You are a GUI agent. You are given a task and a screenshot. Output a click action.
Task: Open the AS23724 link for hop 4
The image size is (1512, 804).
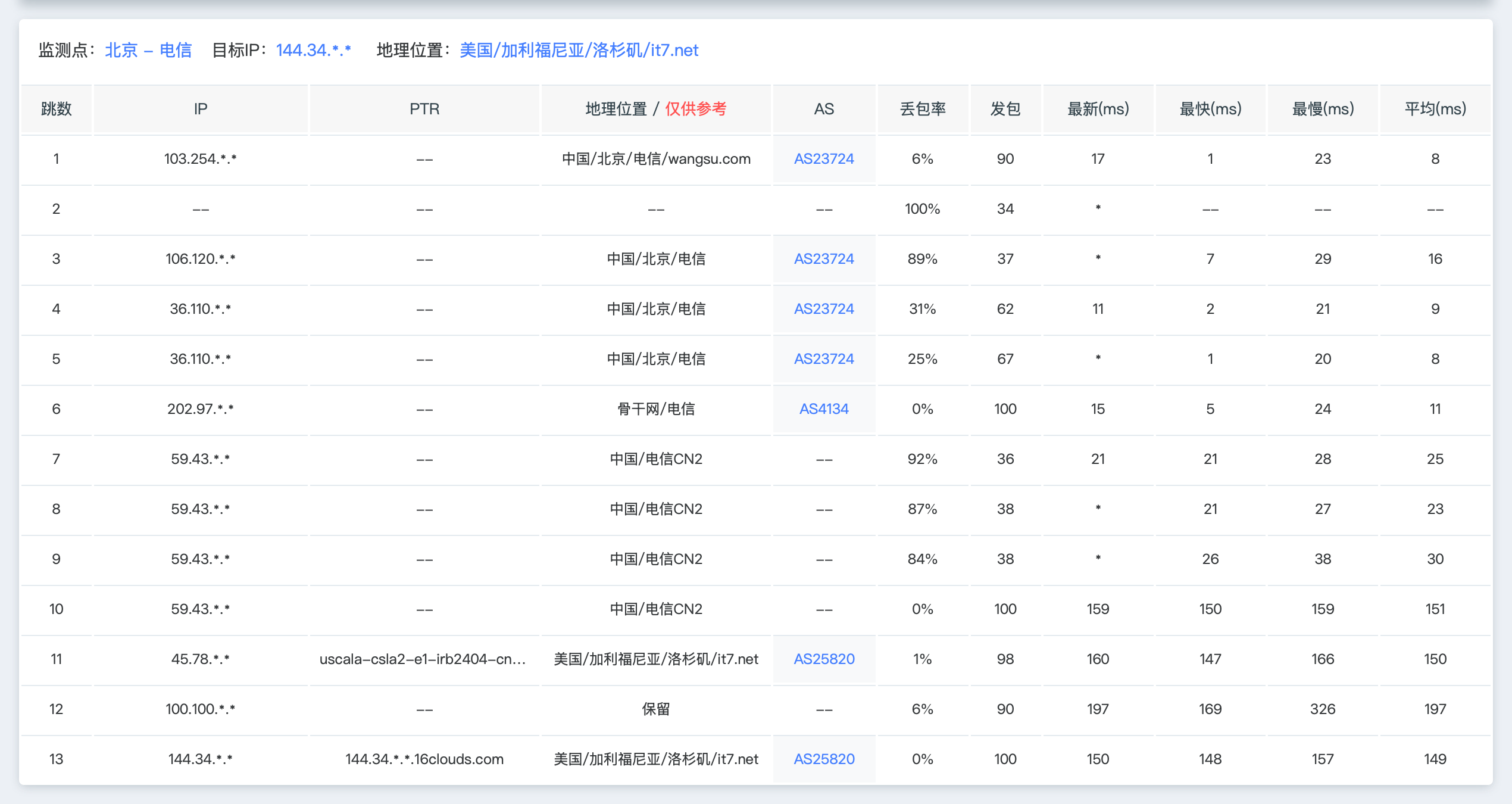pos(824,309)
